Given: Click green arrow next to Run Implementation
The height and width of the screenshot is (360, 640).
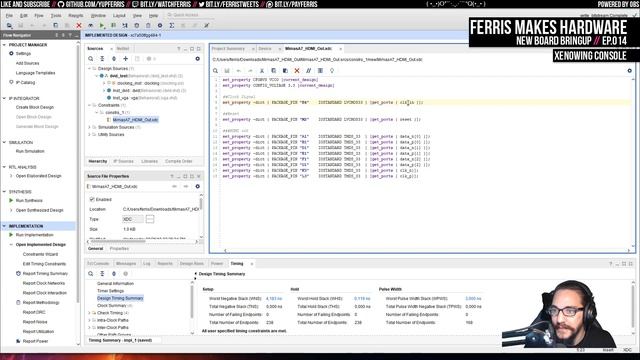Looking at the screenshot, I should [x=11, y=235].
